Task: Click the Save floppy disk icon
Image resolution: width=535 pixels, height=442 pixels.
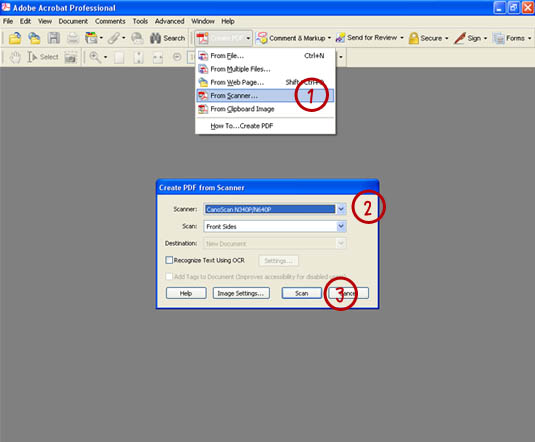Action: pyautogui.click(x=54, y=38)
